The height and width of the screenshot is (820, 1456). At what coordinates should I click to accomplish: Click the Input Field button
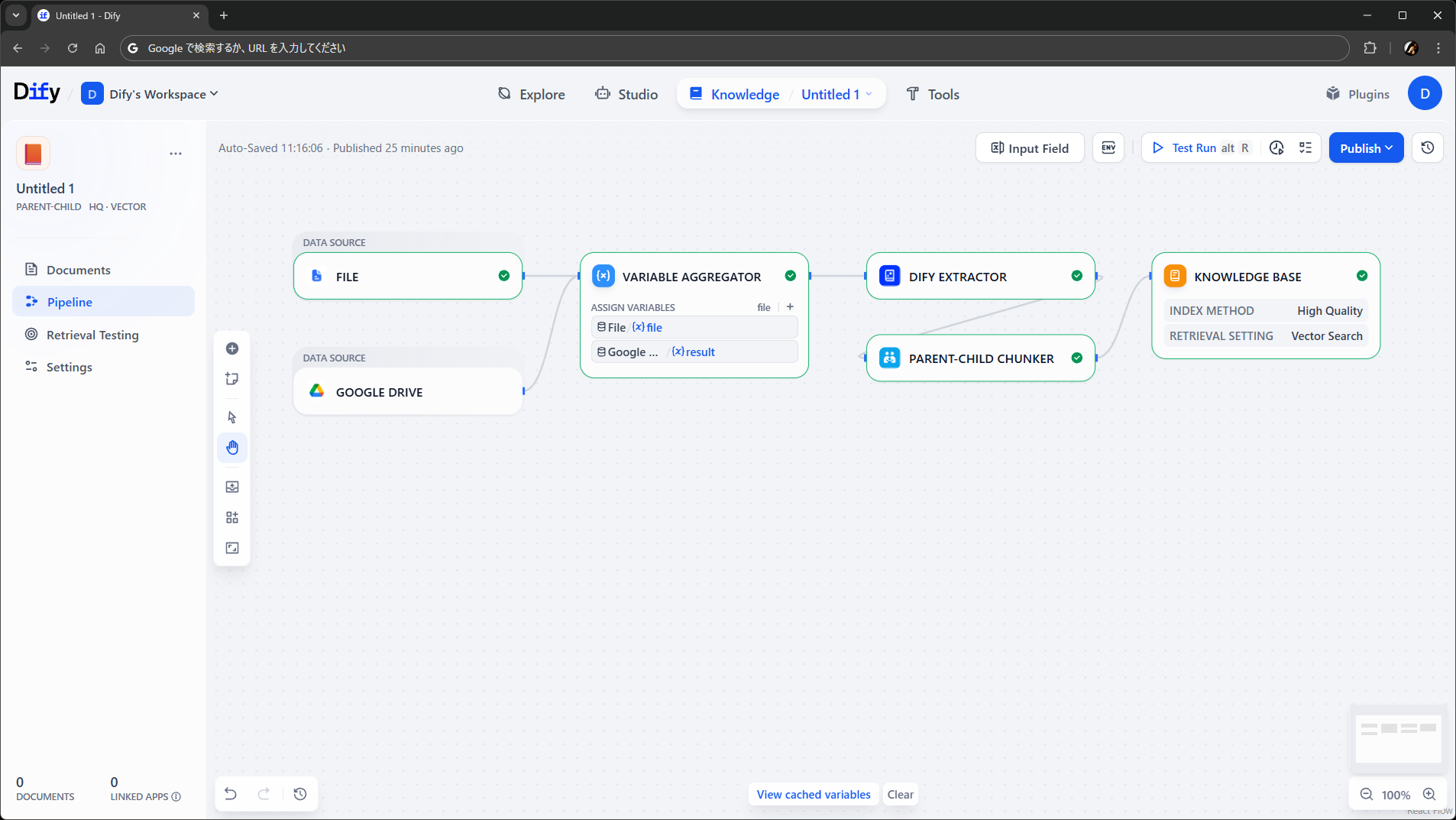tap(1029, 148)
